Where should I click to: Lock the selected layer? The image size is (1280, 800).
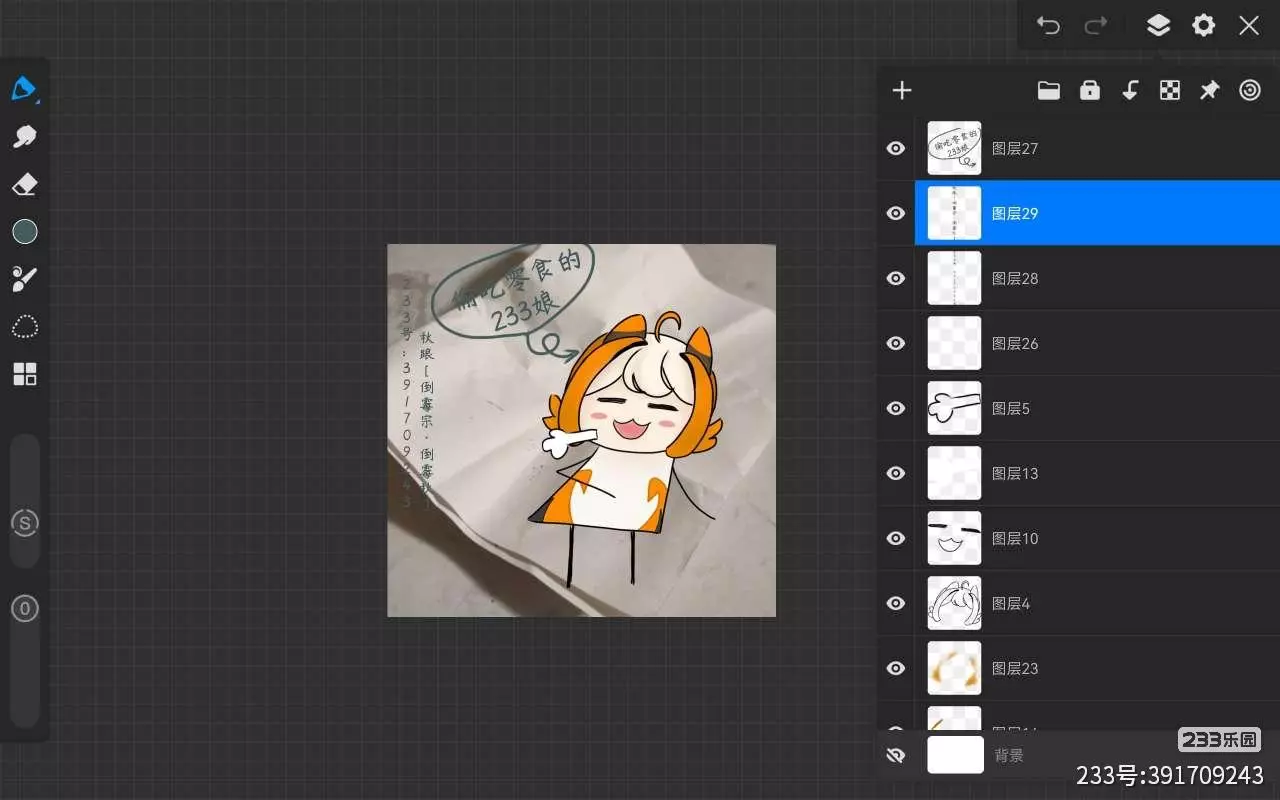pyautogui.click(x=1089, y=91)
